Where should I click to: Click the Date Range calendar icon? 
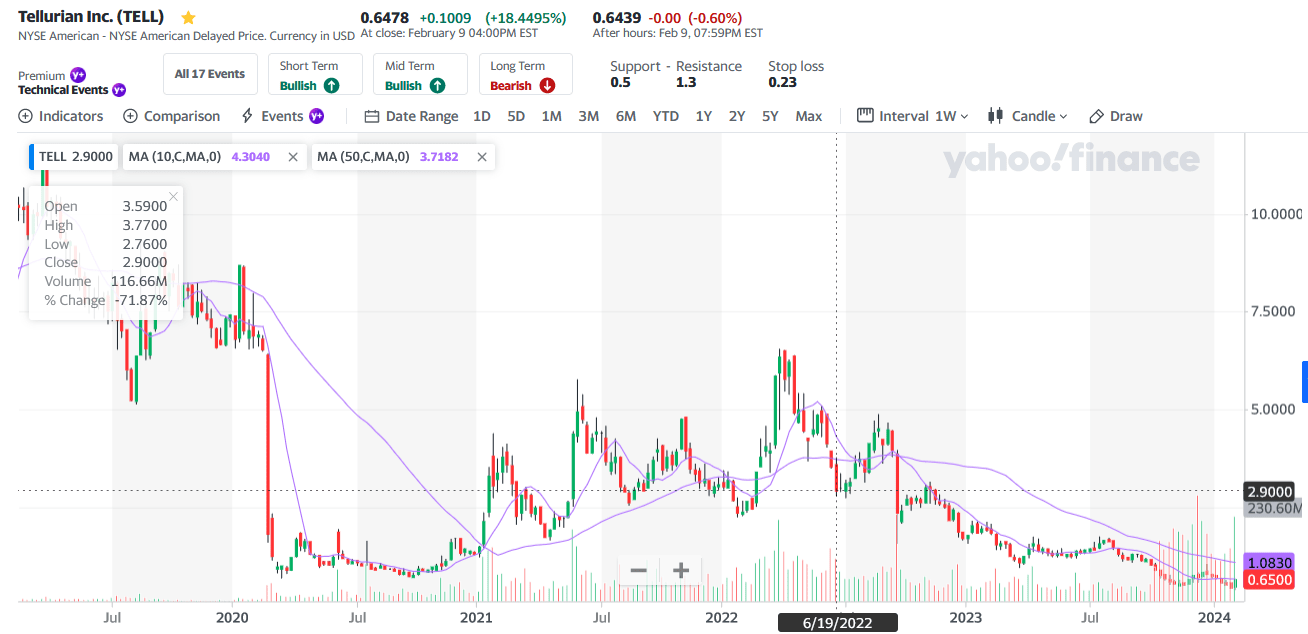[372, 116]
